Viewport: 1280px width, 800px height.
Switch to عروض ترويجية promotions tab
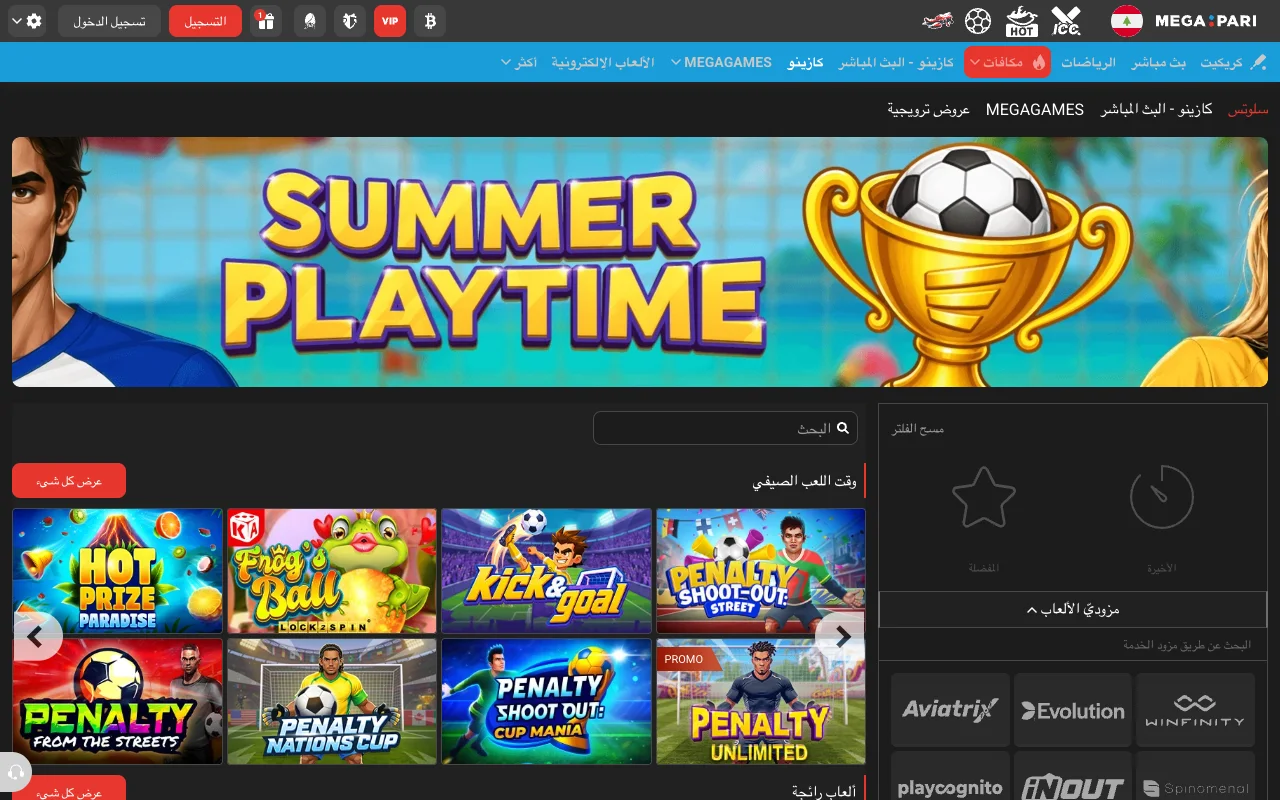click(929, 109)
